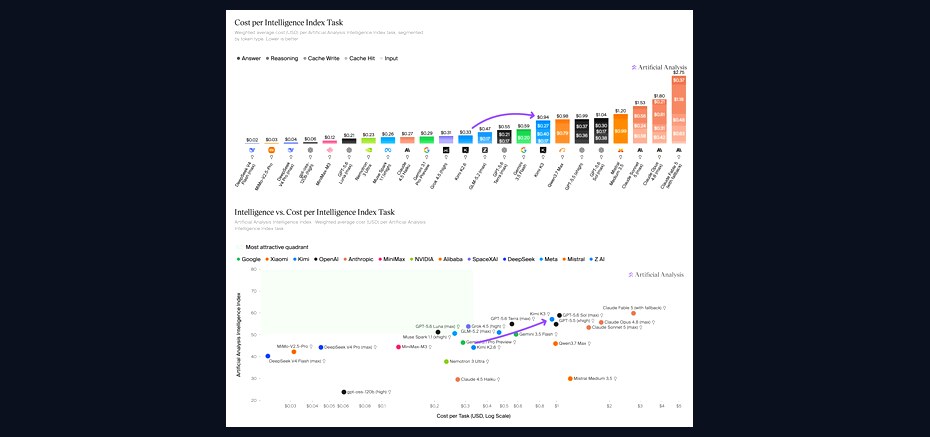Click the Kimi logo under the Kimi K3 bar
This screenshot has height=437, width=930.
[543, 150]
